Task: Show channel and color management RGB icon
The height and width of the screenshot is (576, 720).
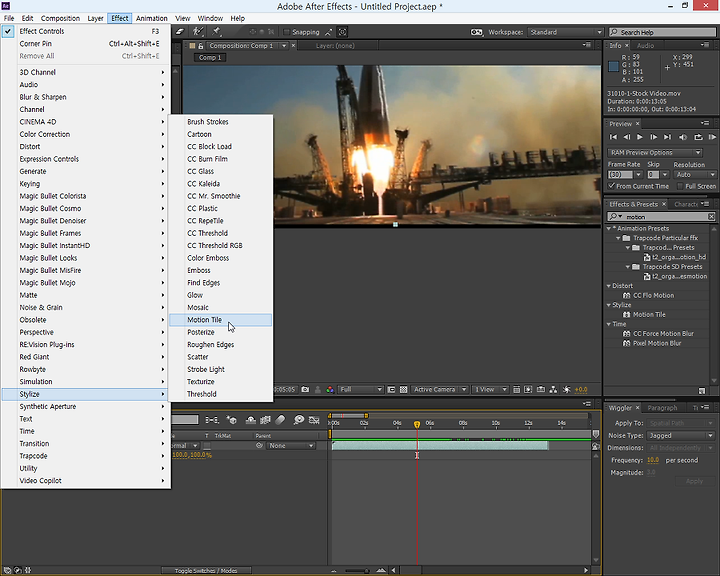Action: pyautogui.click(x=330, y=390)
